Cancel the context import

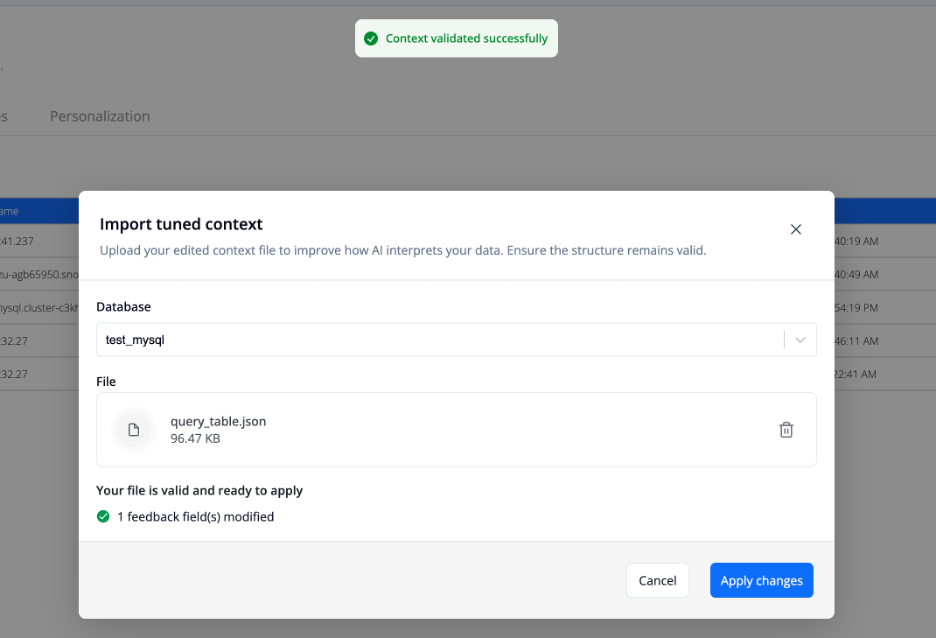click(657, 580)
